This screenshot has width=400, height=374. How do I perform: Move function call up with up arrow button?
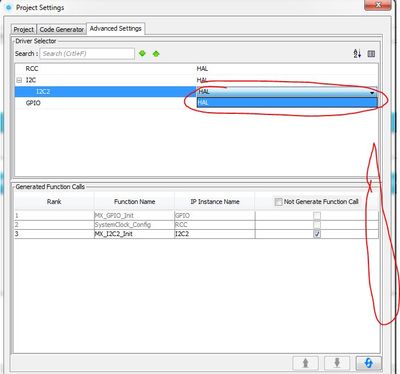(x=305, y=363)
